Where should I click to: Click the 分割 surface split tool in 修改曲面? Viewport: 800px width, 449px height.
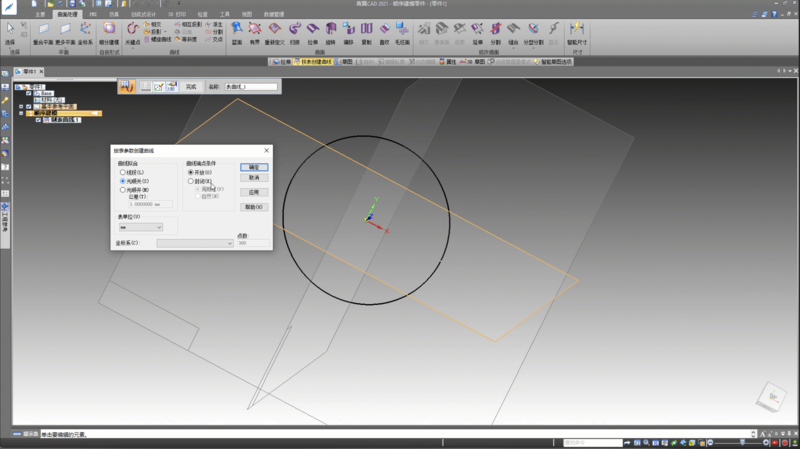pos(495,33)
